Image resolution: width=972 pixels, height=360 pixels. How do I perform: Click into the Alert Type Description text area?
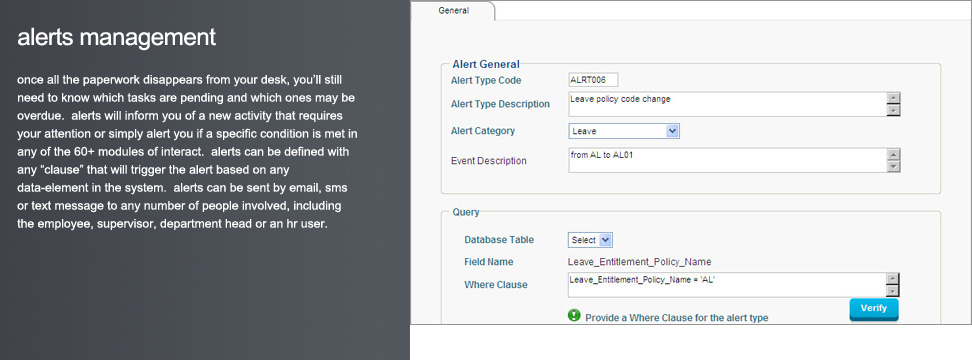tap(728, 104)
